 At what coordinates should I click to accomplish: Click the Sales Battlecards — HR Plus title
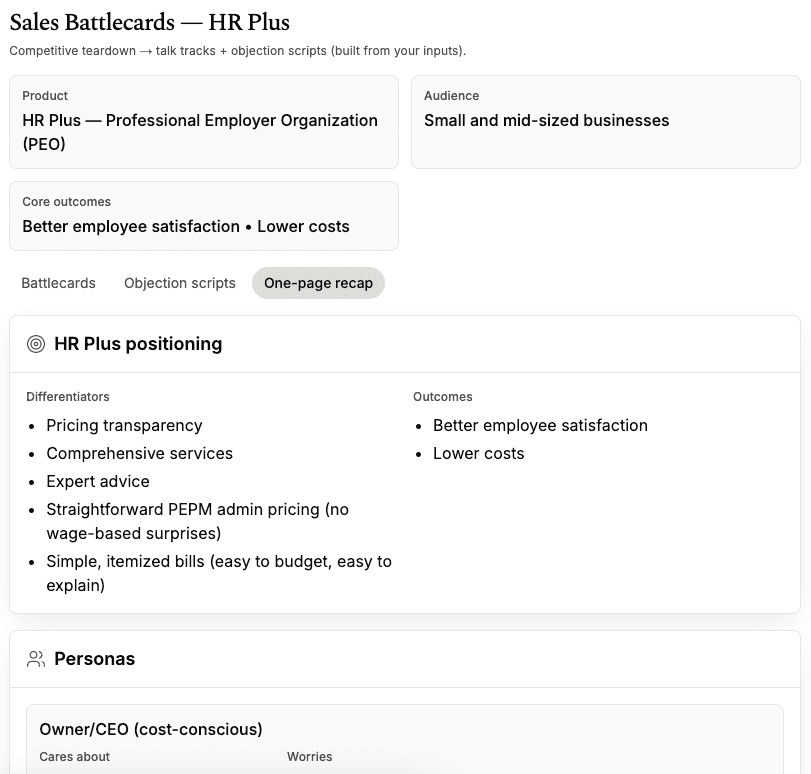pos(150,21)
